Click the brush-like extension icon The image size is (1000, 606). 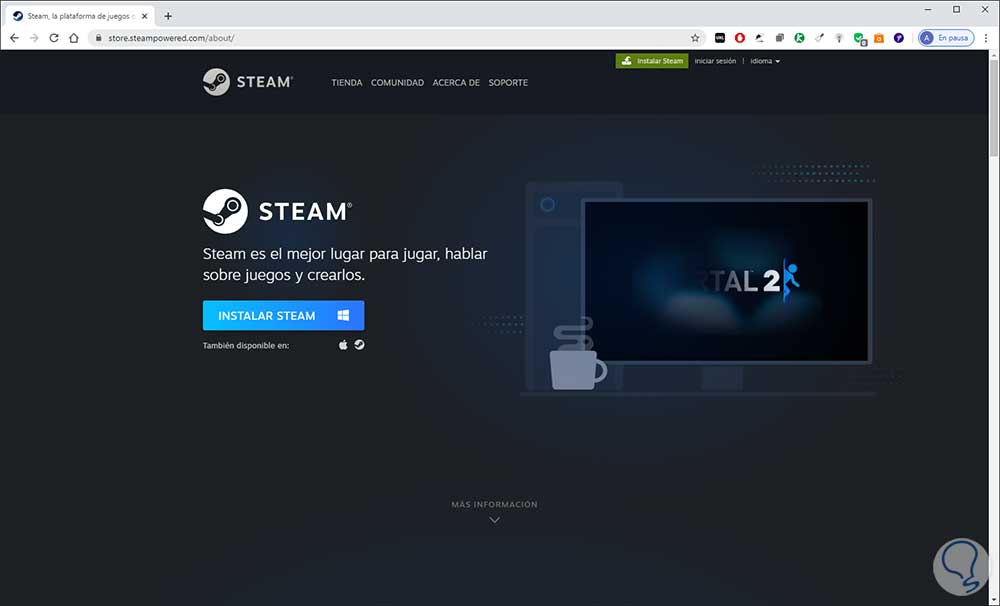click(819, 38)
